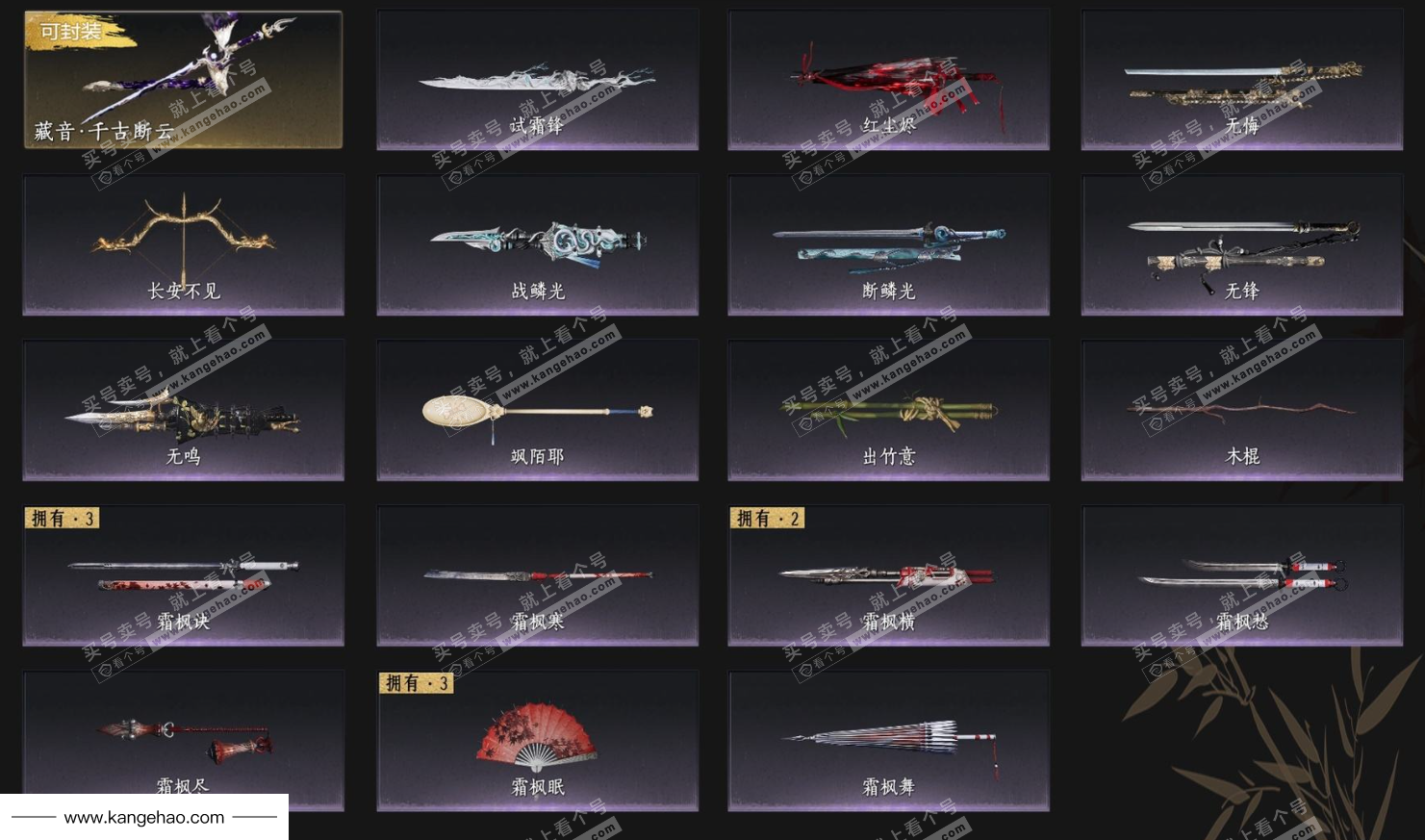Click the www.kangehao.com link

(x=144, y=818)
